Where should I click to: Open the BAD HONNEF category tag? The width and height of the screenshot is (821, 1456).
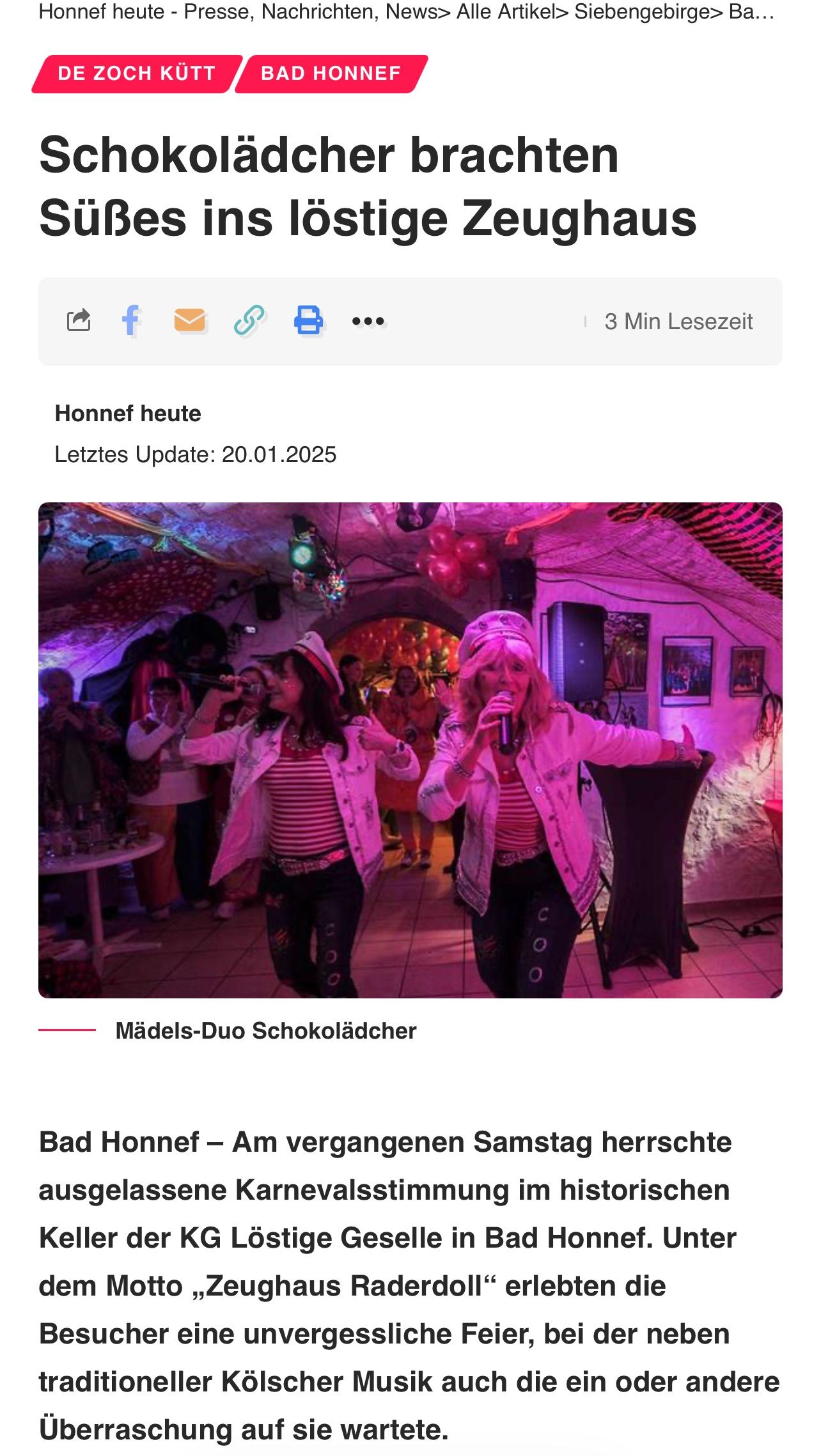click(x=331, y=74)
